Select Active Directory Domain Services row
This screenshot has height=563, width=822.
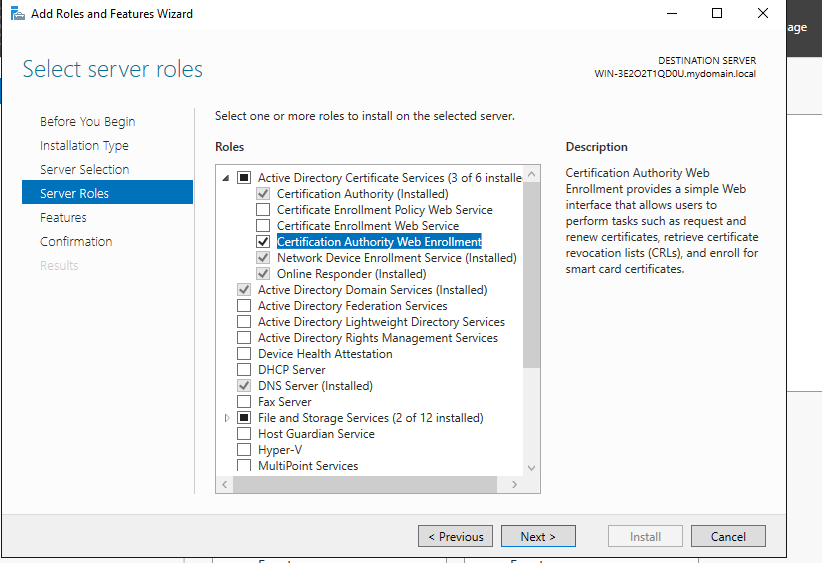(x=373, y=290)
